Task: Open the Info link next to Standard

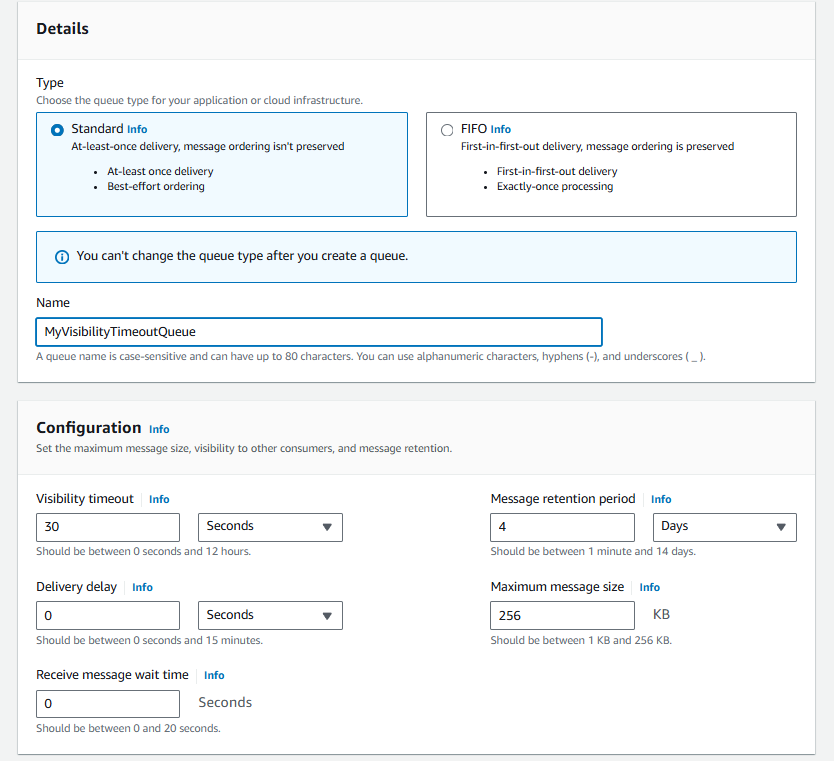Action: coord(137,129)
